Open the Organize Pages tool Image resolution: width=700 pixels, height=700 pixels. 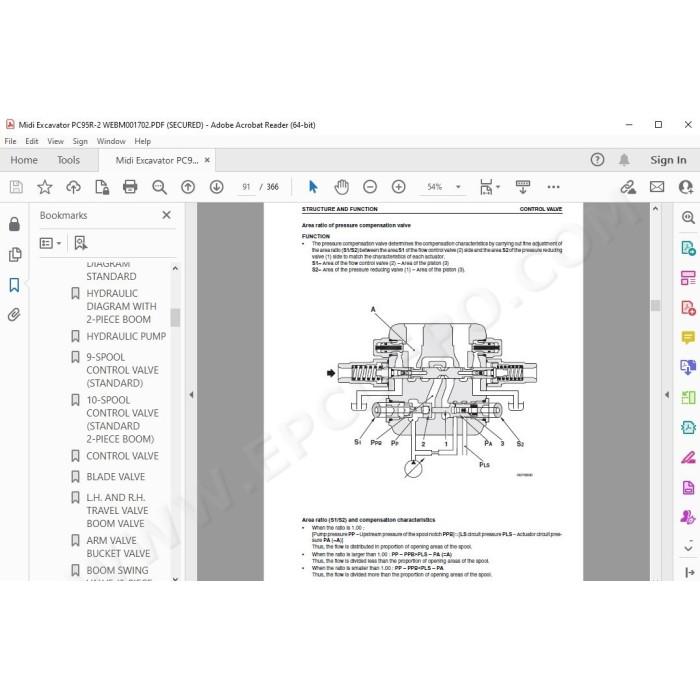tap(688, 277)
